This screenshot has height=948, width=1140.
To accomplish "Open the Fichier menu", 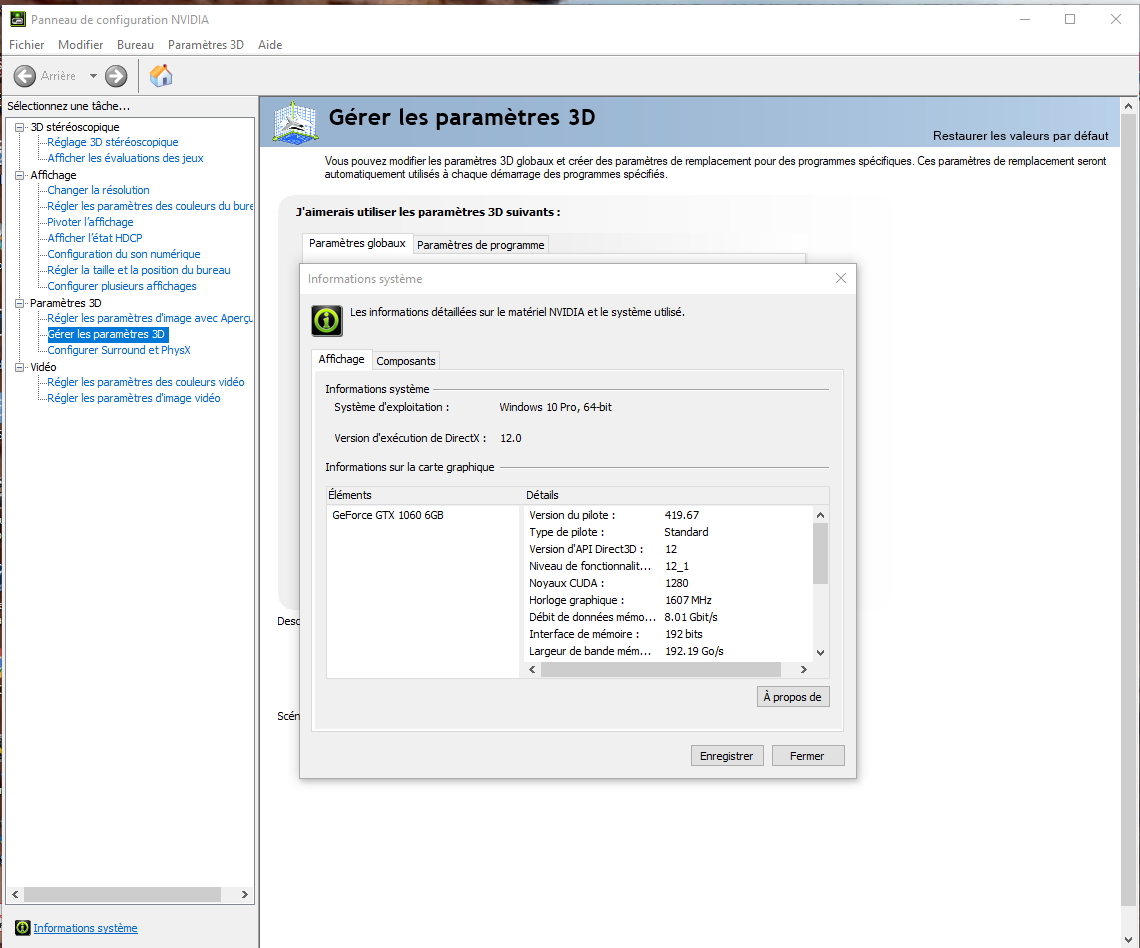I will [x=26, y=44].
